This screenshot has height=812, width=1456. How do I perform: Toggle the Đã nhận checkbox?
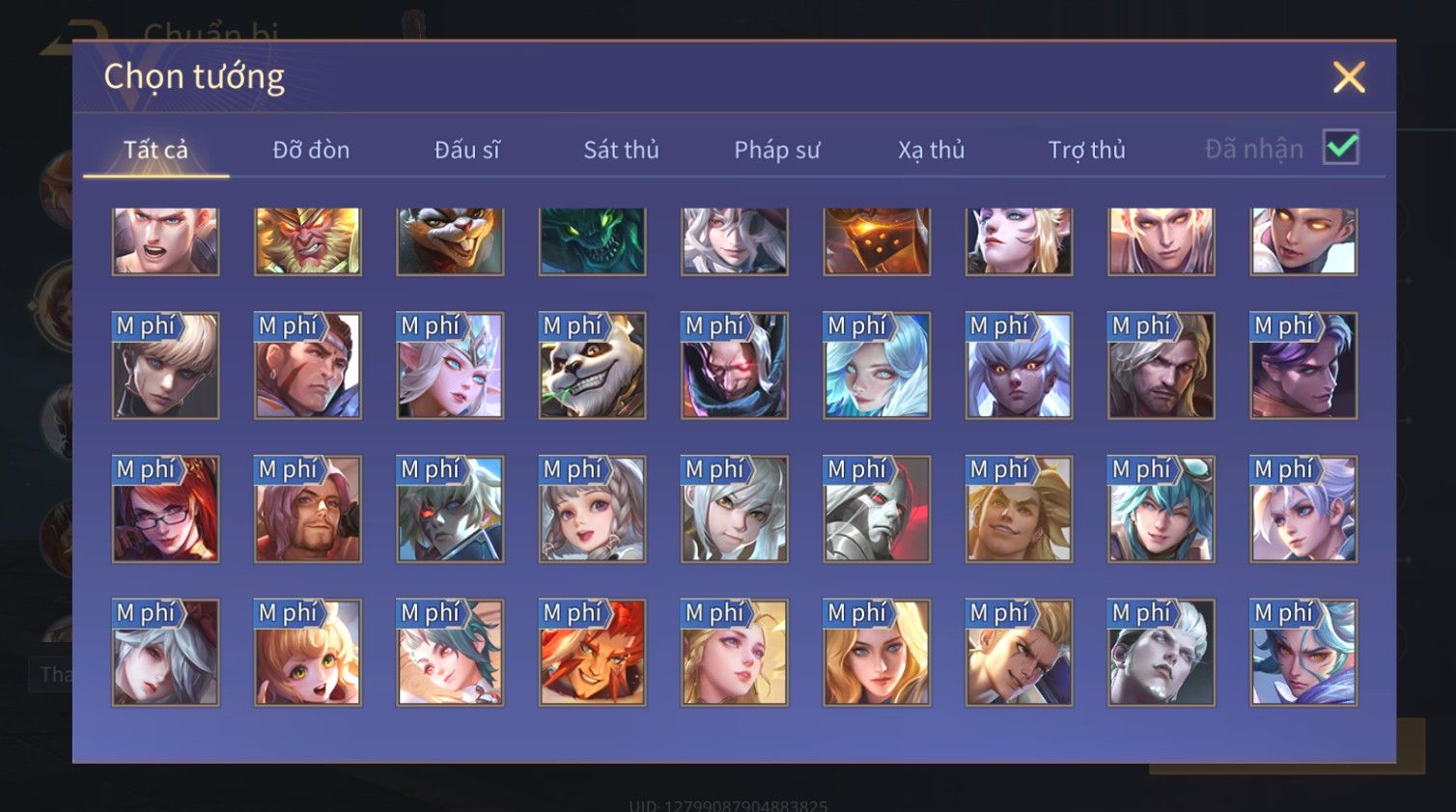click(1341, 148)
